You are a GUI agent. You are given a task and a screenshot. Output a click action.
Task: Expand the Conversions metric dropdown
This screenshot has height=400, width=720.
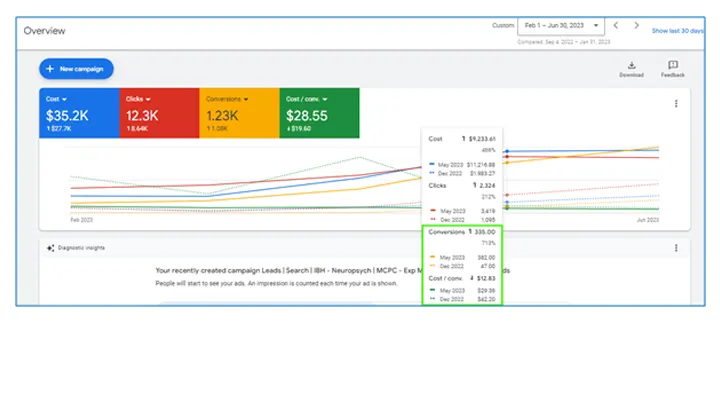(x=246, y=99)
